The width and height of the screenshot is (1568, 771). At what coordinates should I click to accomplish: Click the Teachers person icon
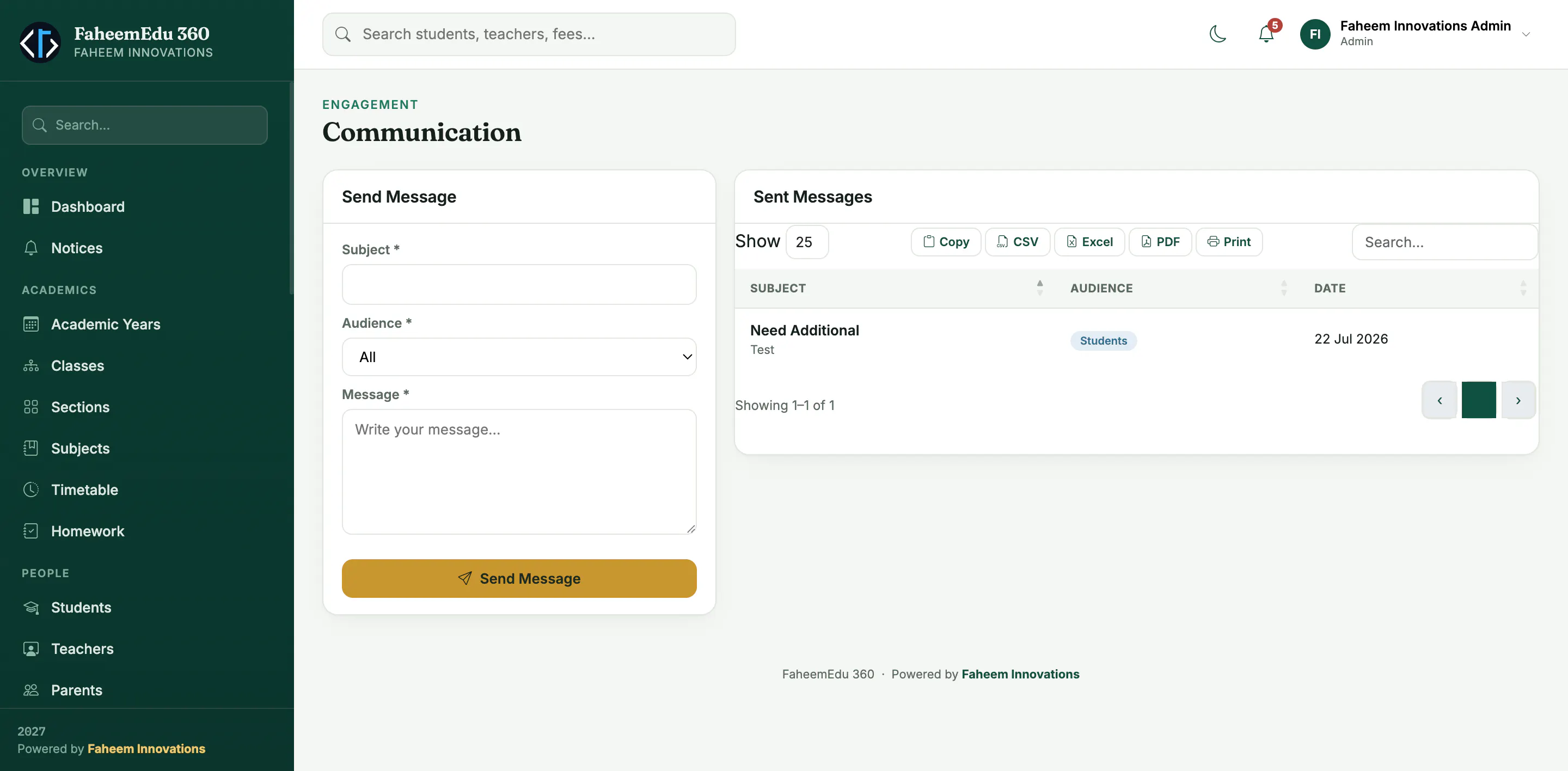tap(30, 648)
